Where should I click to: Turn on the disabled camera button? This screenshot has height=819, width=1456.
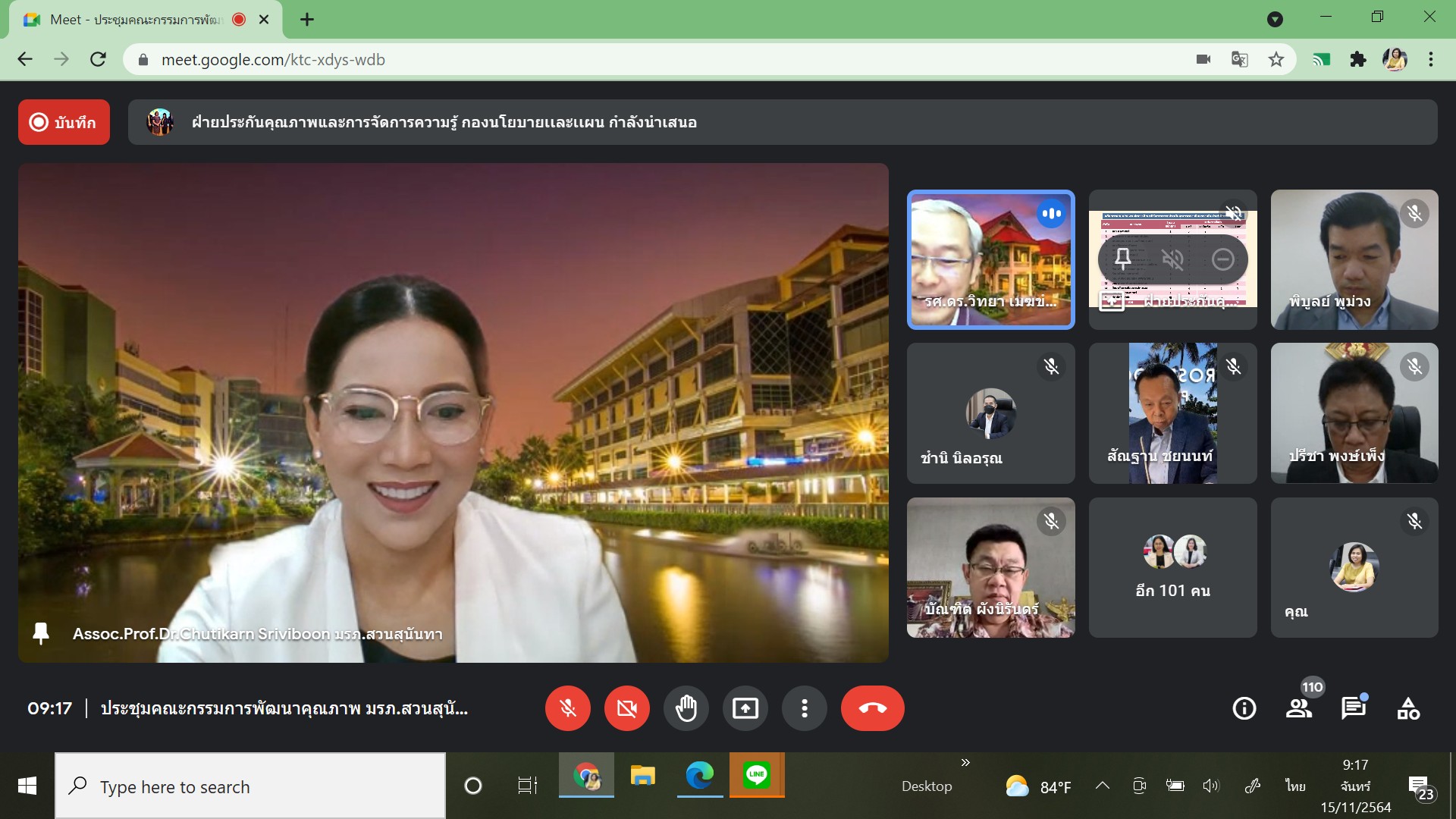click(627, 708)
